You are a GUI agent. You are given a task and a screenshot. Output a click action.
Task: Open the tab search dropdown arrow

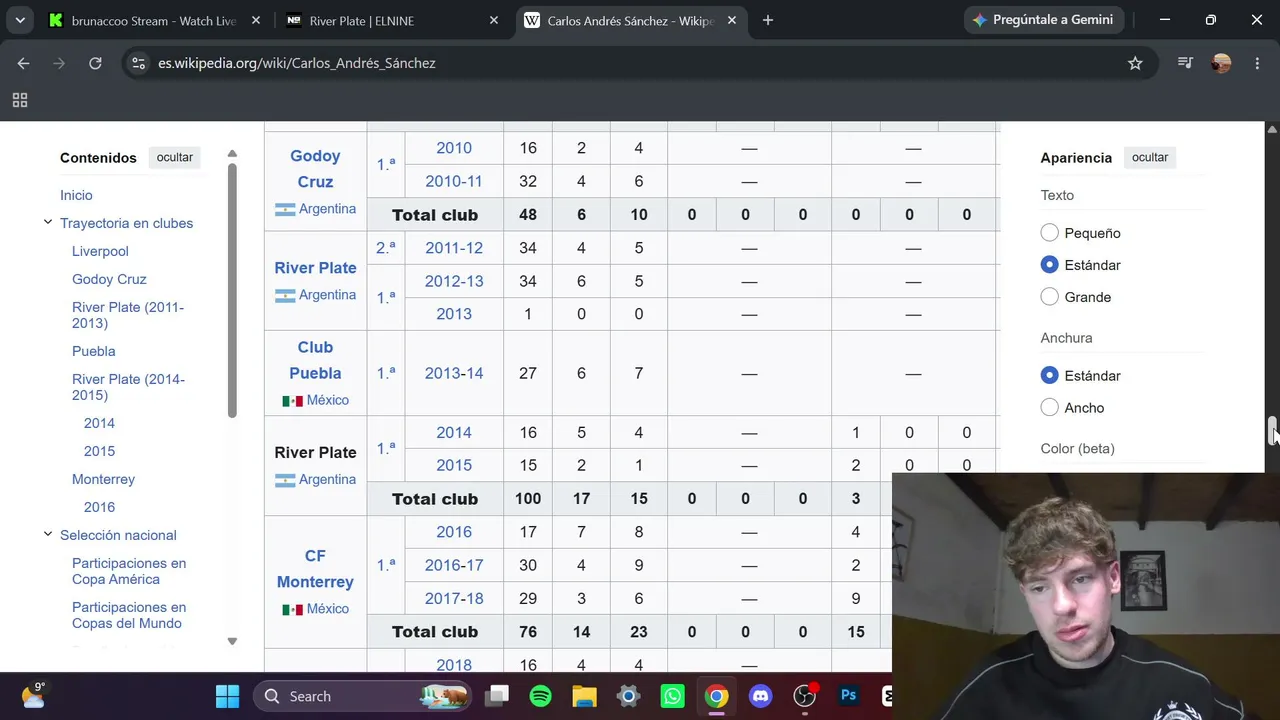tap(20, 20)
